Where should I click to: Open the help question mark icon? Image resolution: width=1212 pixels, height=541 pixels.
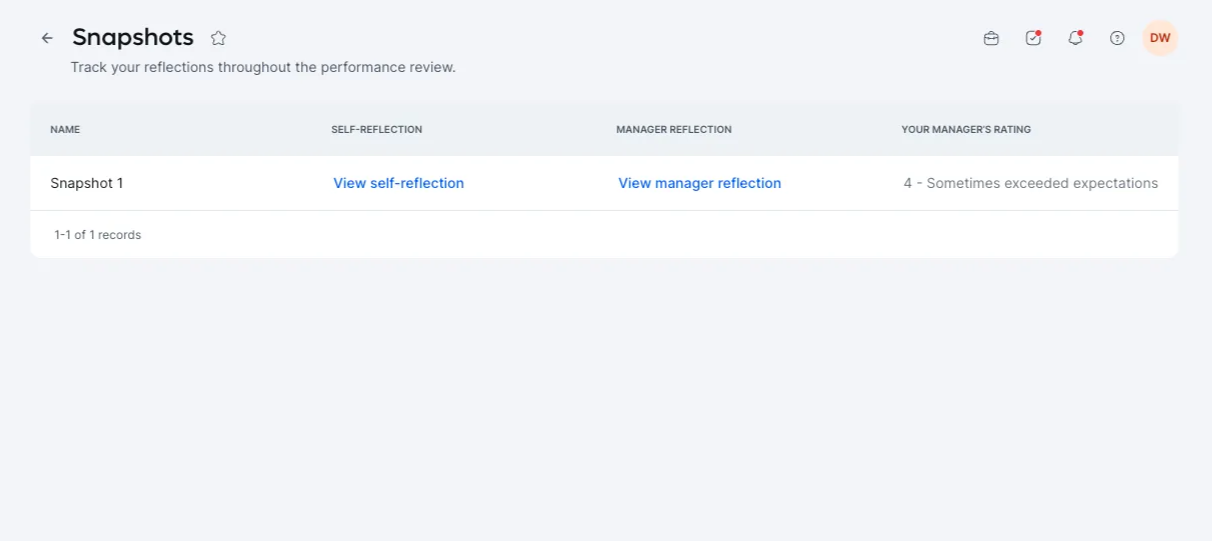click(1117, 38)
